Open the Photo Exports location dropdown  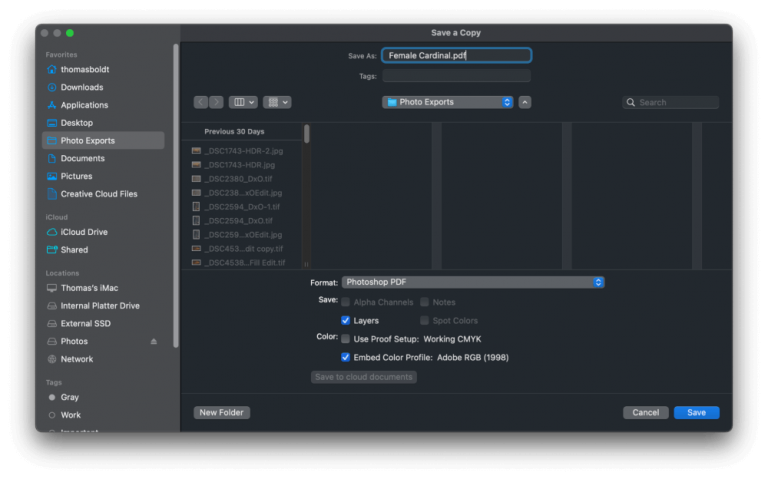(x=447, y=102)
